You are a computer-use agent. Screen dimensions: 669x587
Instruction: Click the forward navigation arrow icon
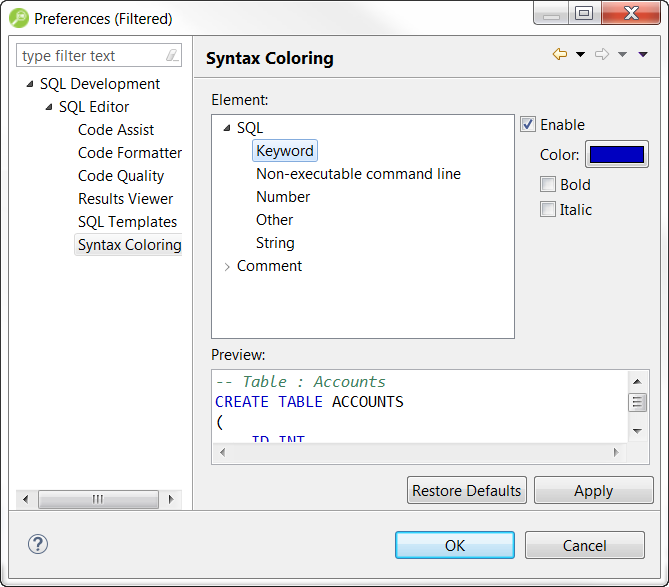coord(602,55)
